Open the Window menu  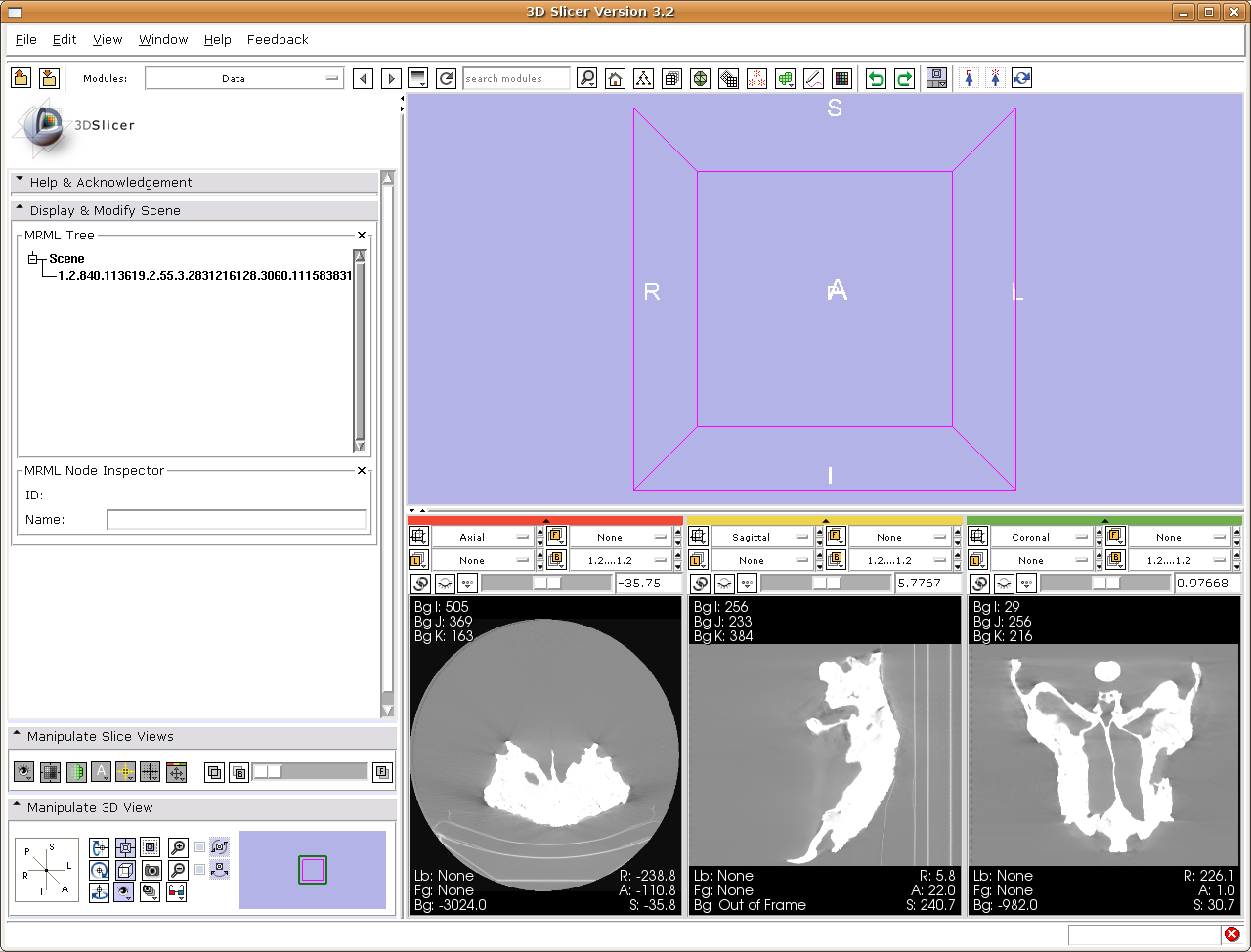tap(163, 39)
